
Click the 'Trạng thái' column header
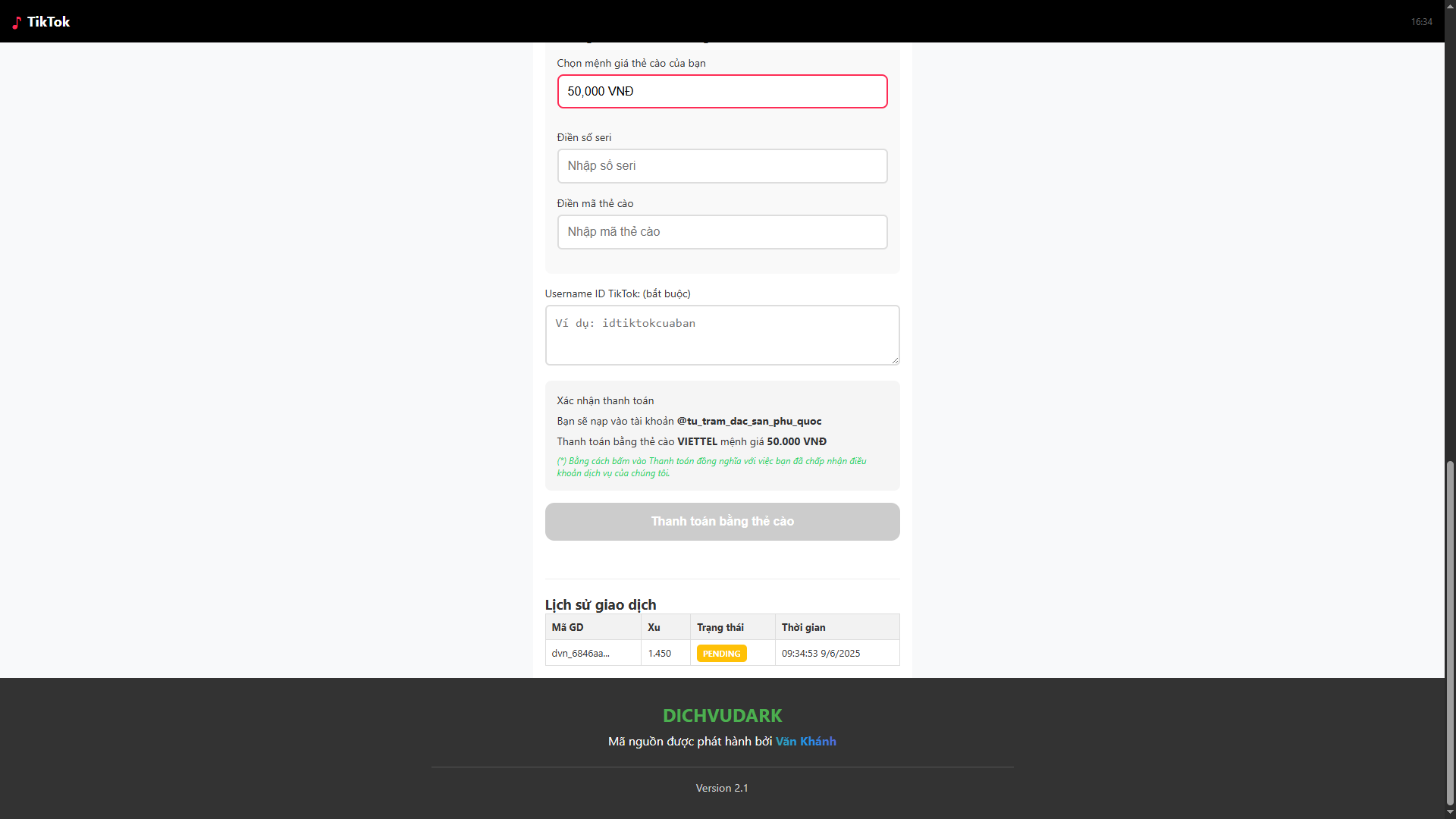720,628
